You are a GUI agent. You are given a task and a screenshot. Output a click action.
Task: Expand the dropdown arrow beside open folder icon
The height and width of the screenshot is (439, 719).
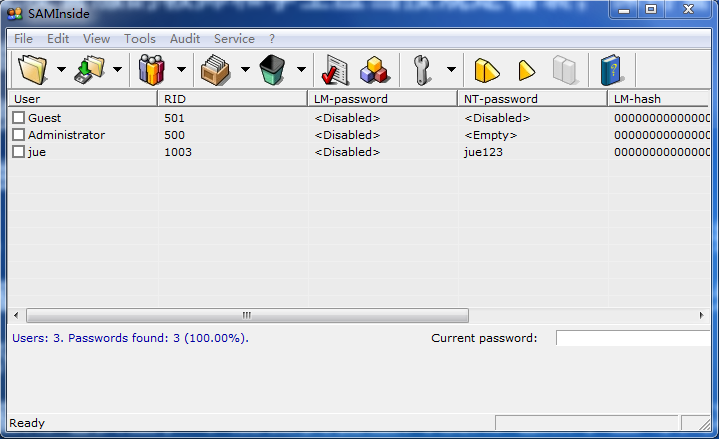61,69
